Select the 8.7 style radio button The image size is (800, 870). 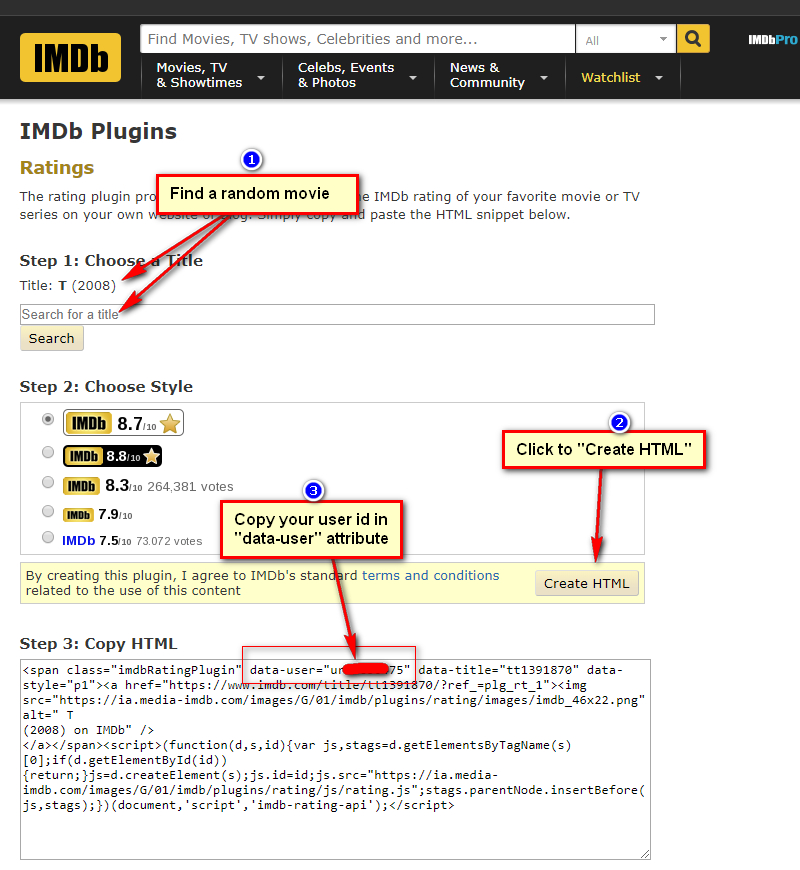[48, 420]
